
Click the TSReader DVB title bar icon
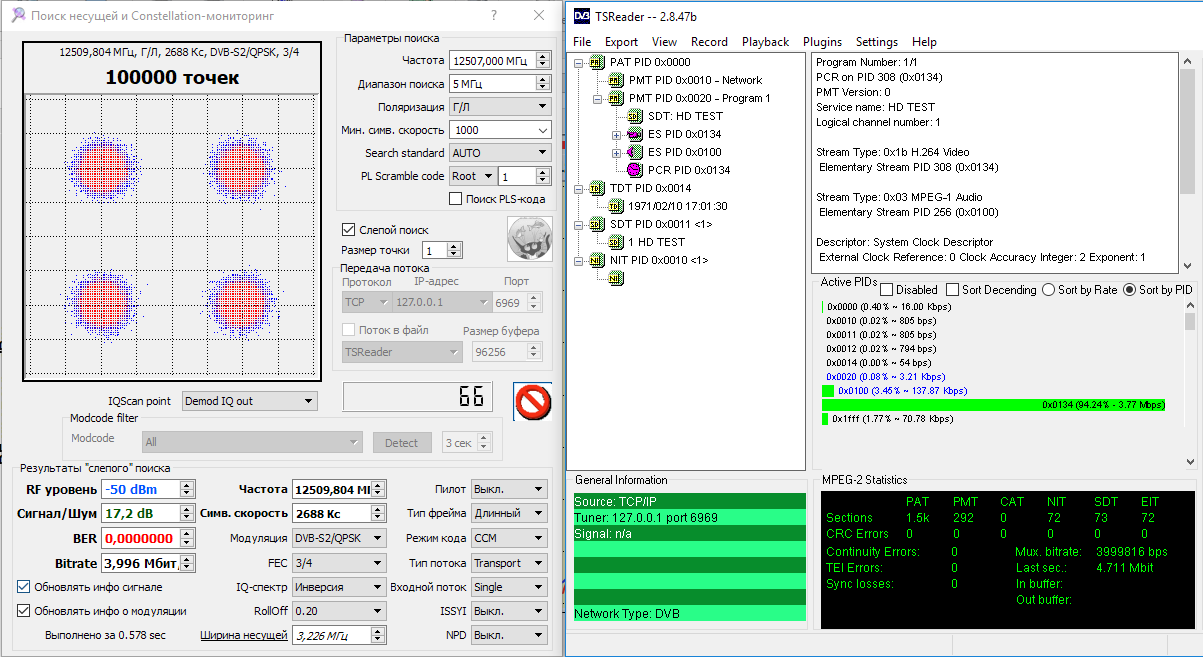(581, 16)
